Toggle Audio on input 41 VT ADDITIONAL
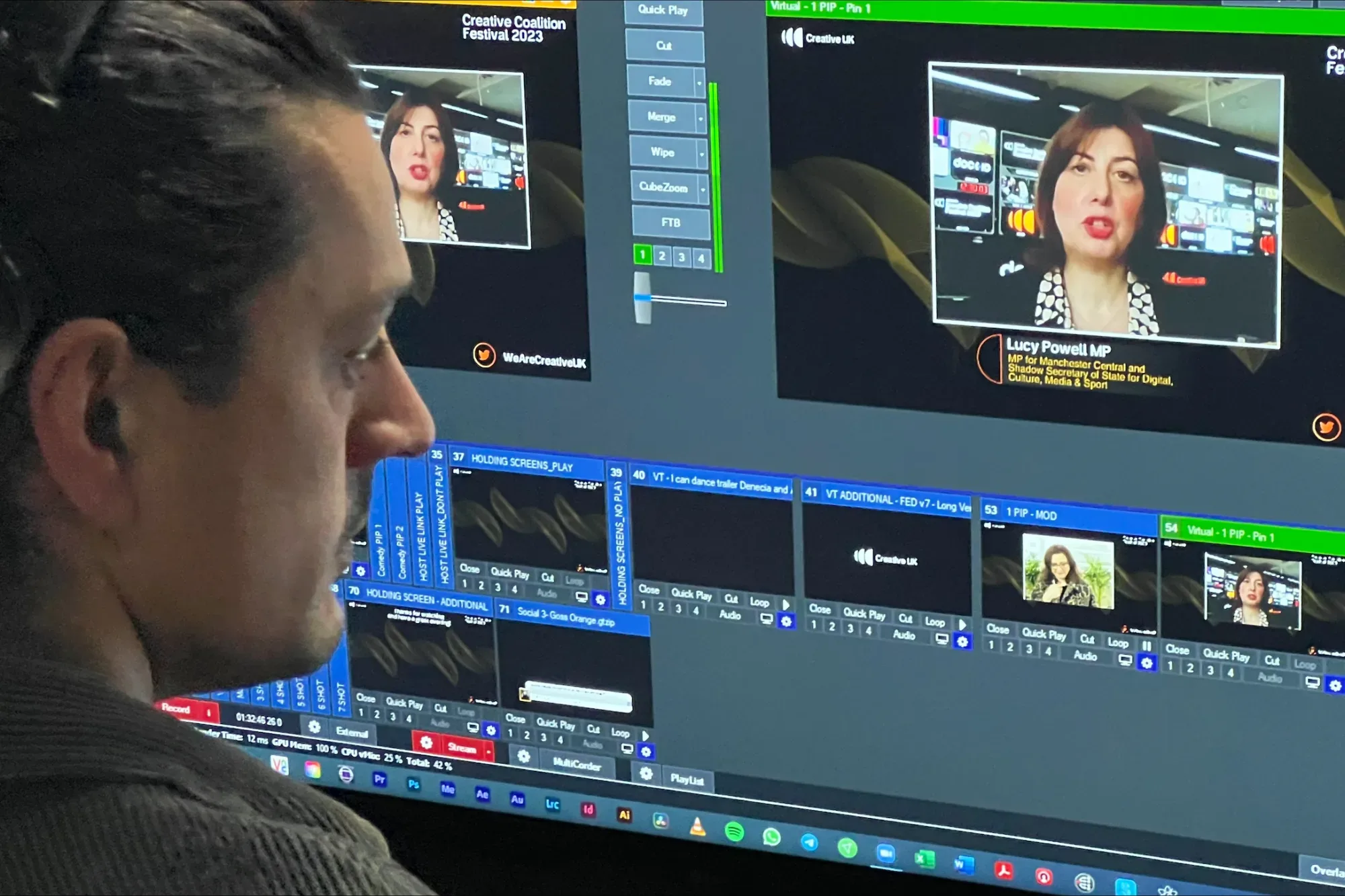 (x=905, y=635)
